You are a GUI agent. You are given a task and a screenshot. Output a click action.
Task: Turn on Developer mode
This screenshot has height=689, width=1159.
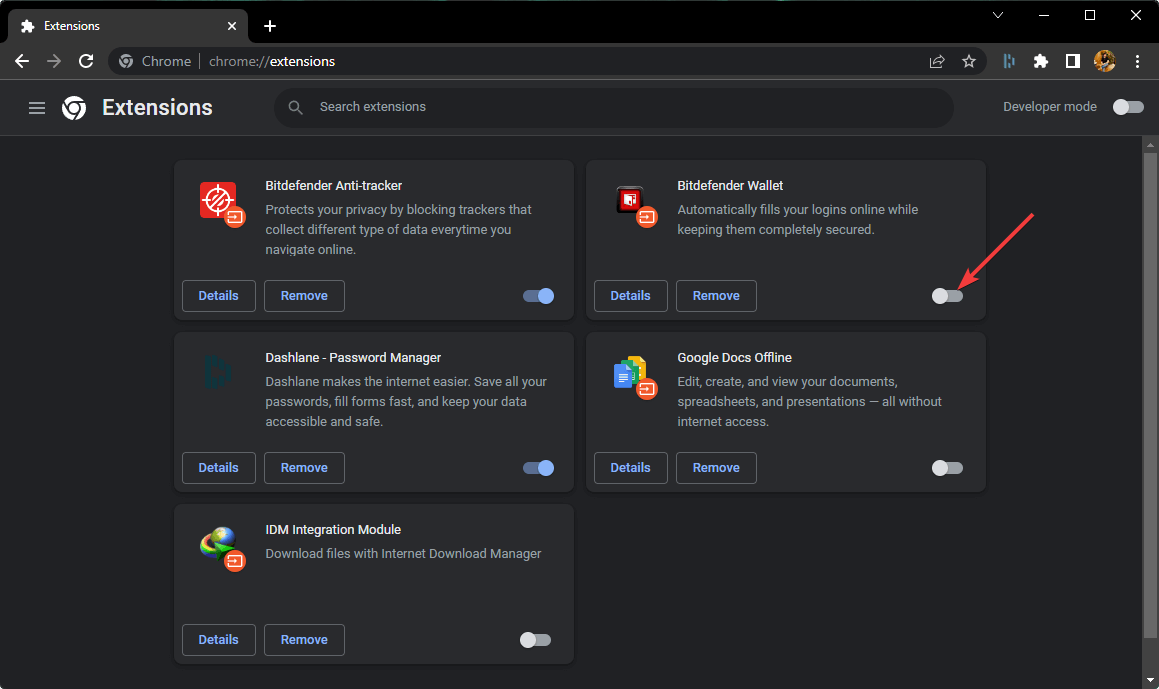point(1128,106)
